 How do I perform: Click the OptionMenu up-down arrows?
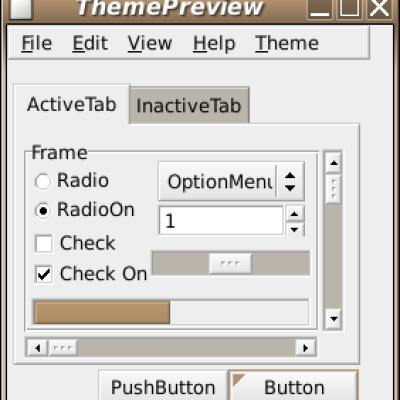[x=290, y=182]
